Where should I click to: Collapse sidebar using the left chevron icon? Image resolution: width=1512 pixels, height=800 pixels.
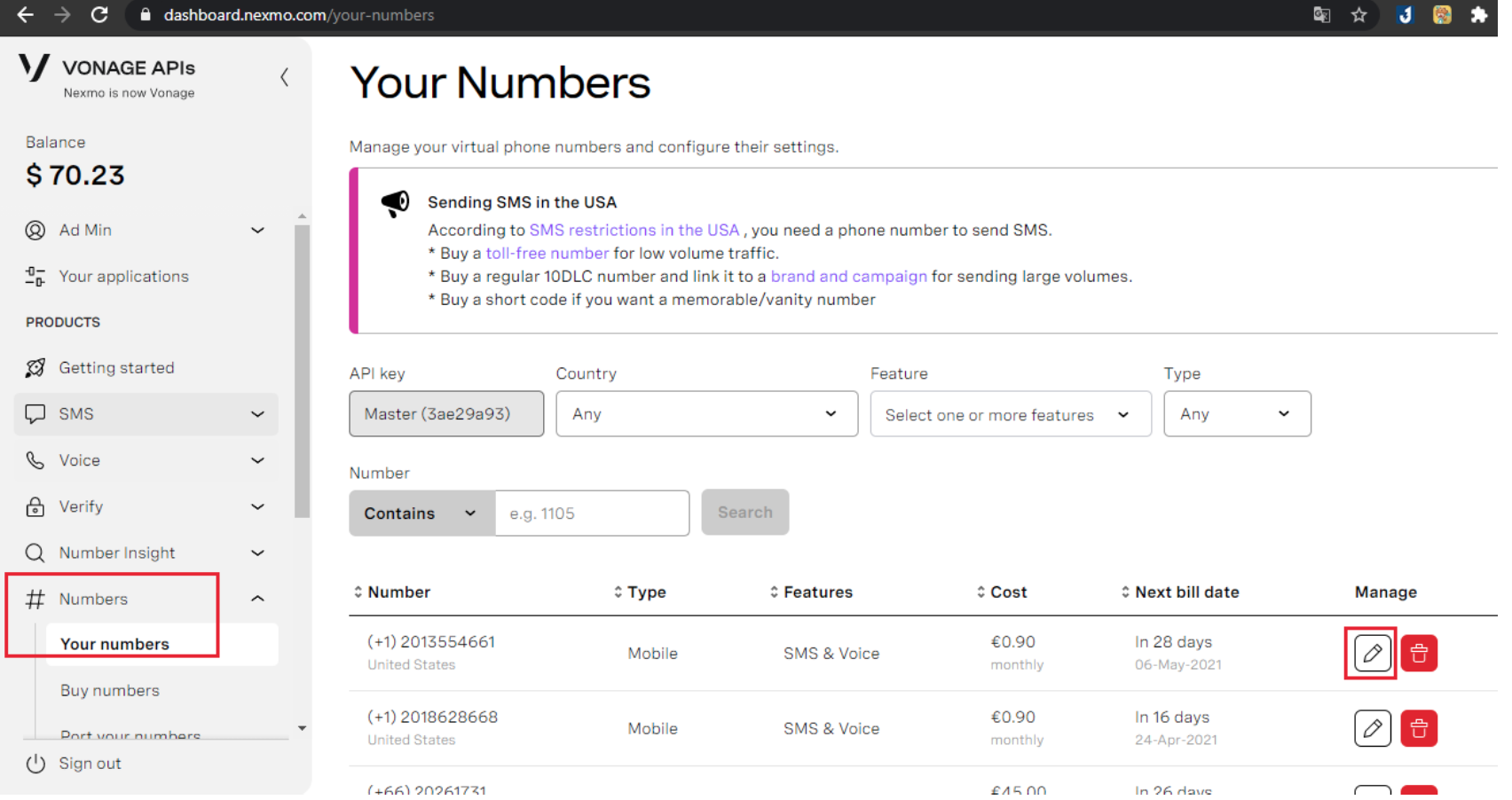pyautogui.click(x=284, y=77)
